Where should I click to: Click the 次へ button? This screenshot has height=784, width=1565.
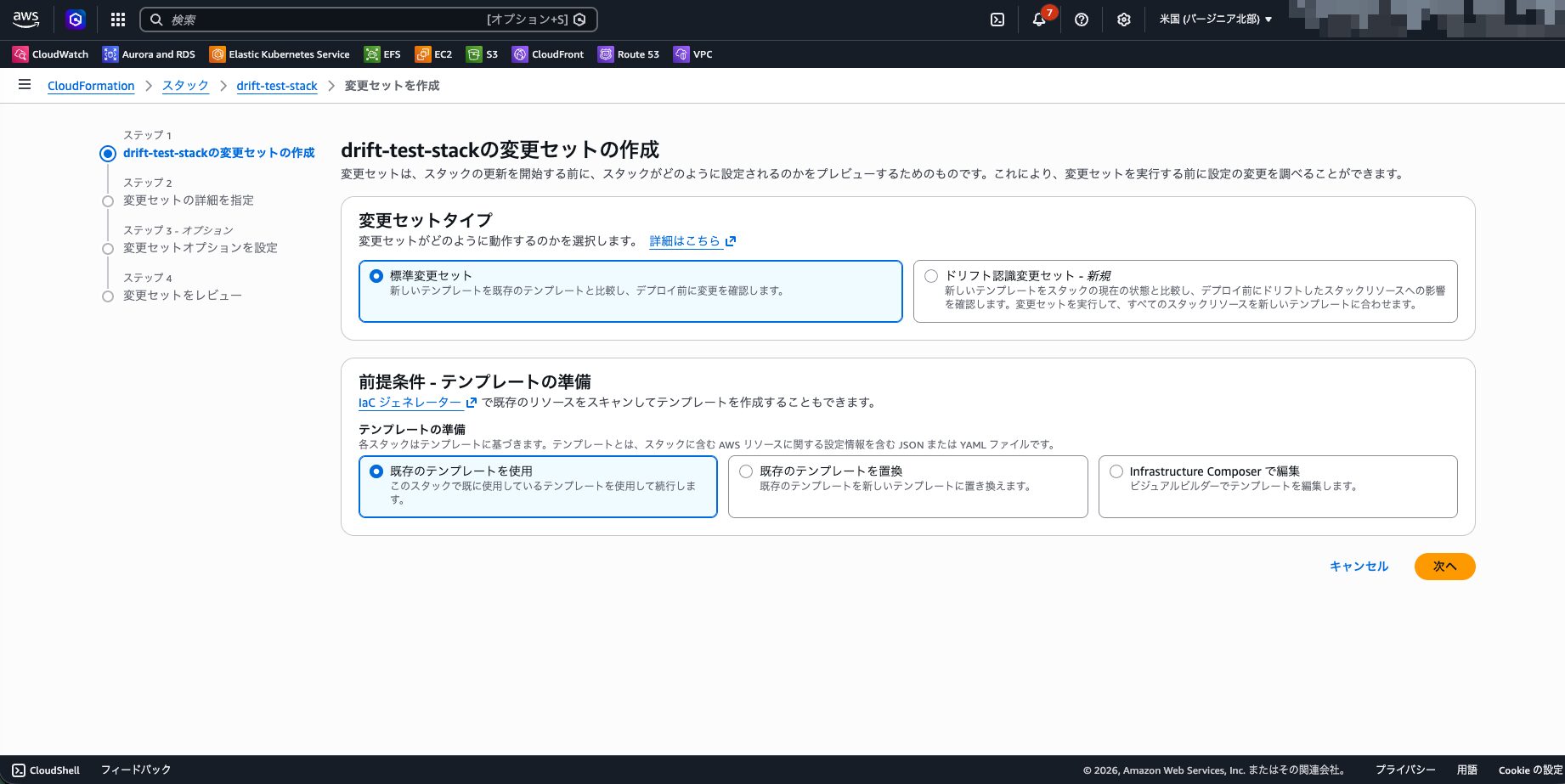[1444, 567]
